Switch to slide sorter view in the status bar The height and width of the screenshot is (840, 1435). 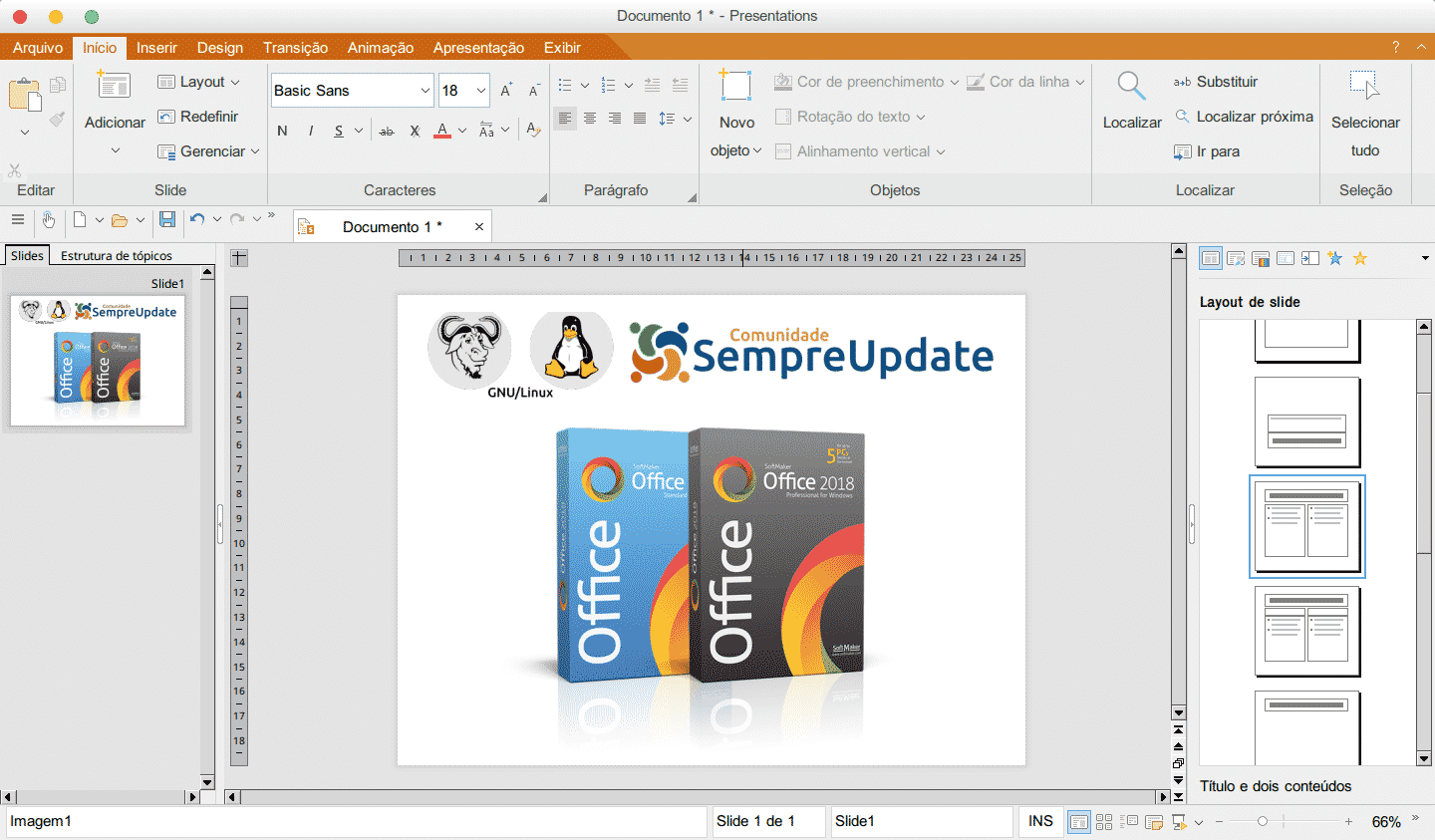tap(1104, 822)
